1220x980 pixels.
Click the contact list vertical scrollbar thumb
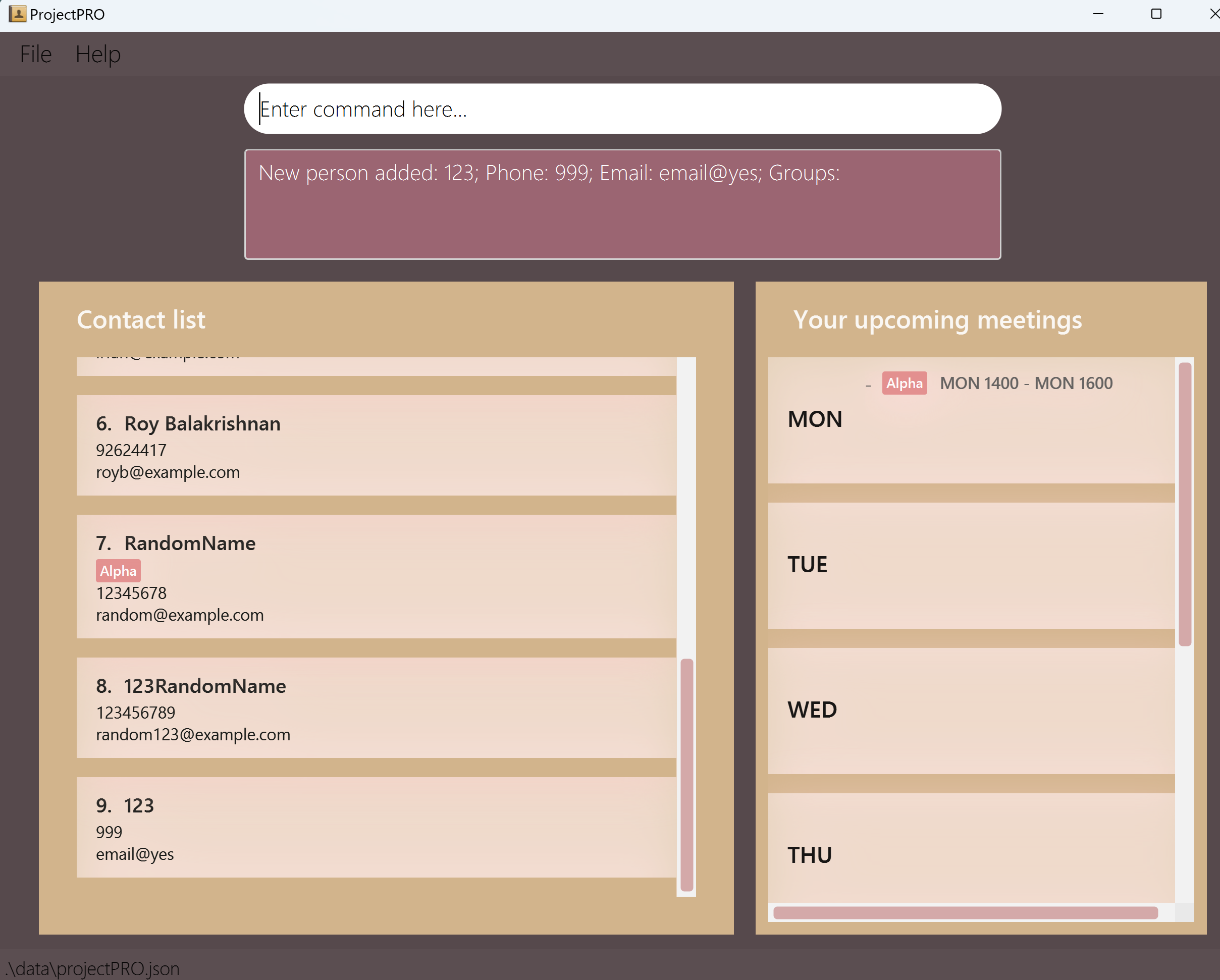(686, 775)
